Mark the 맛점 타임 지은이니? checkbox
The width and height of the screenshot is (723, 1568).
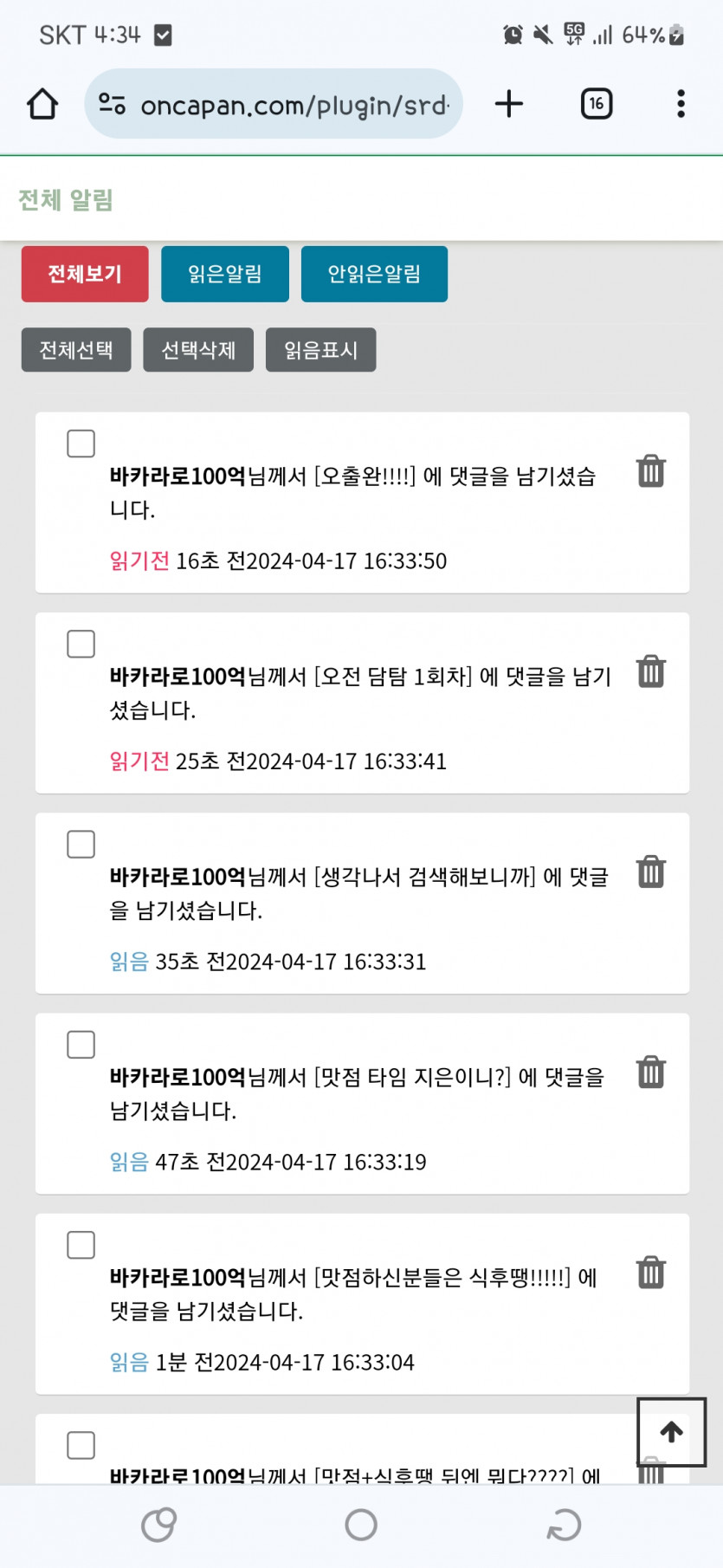point(81,1045)
